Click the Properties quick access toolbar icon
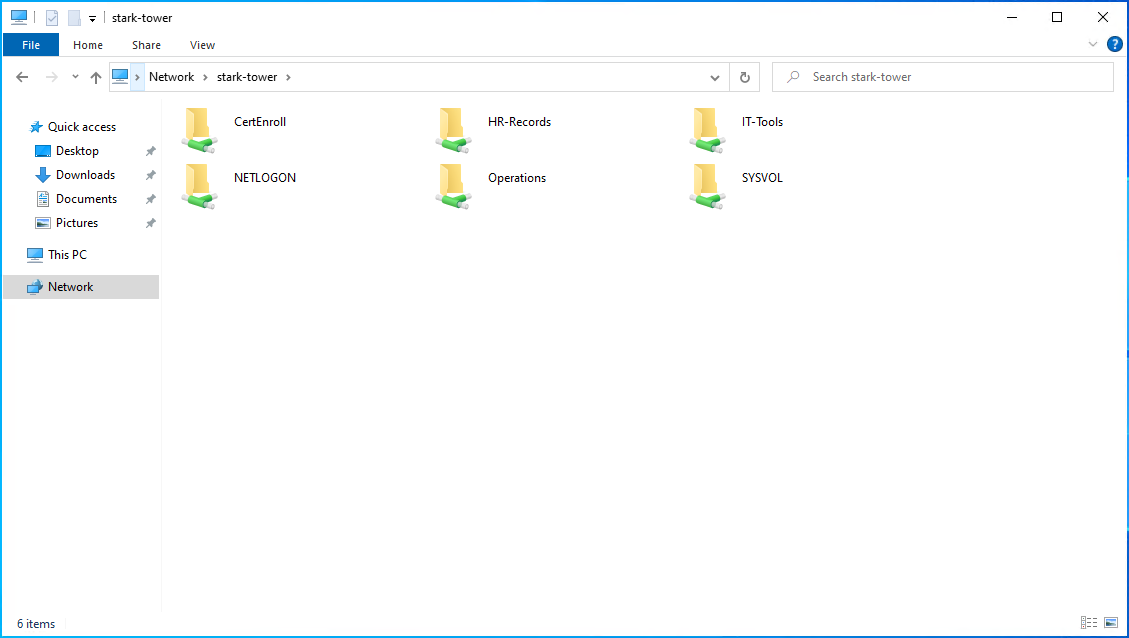The height and width of the screenshot is (638, 1129). pyautogui.click(x=52, y=18)
